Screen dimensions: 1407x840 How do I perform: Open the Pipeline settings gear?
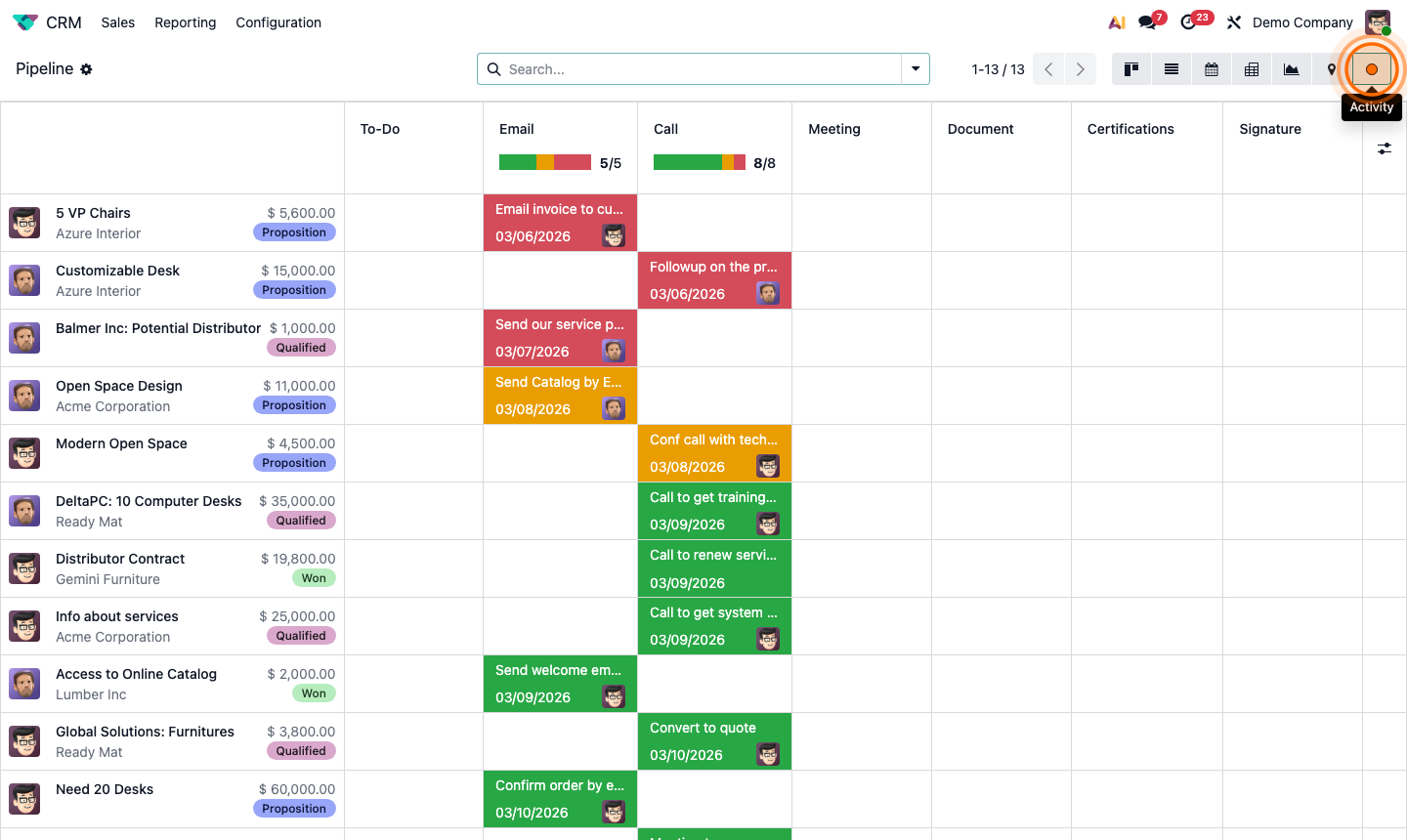(86, 68)
